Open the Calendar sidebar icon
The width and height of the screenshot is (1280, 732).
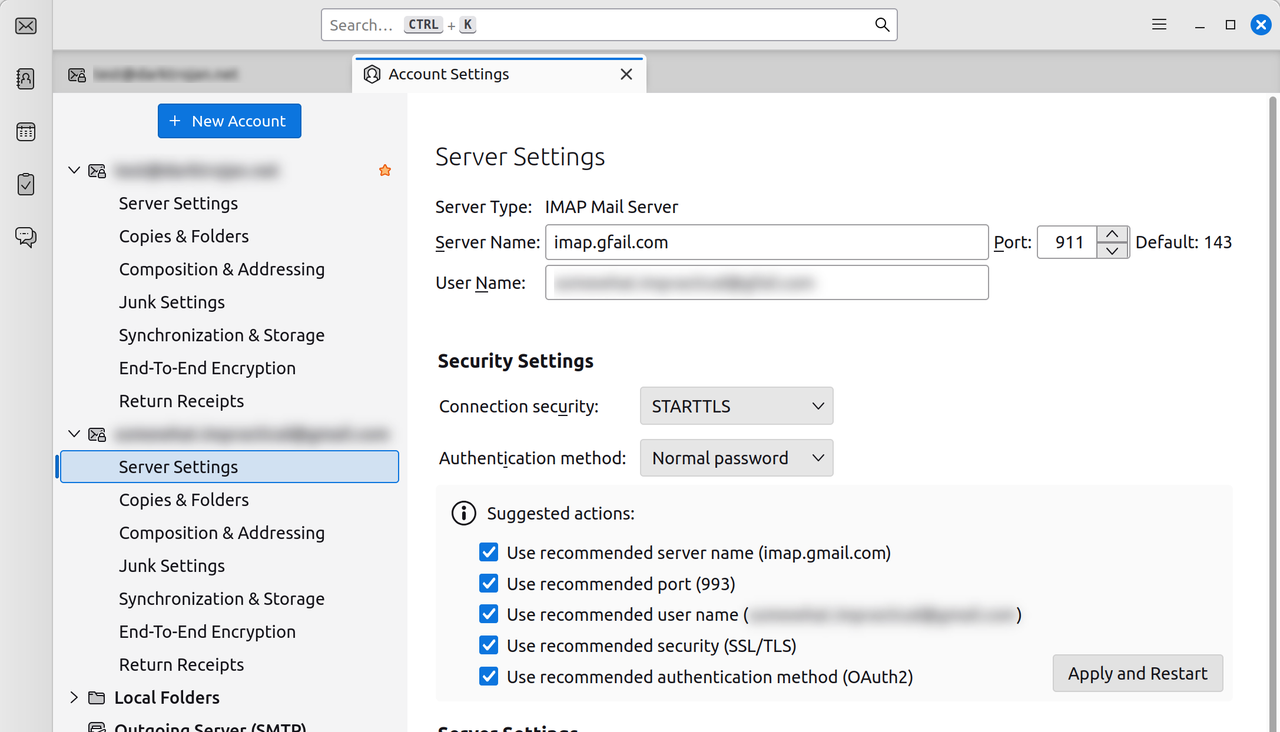pyautogui.click(x=26, y=131)
